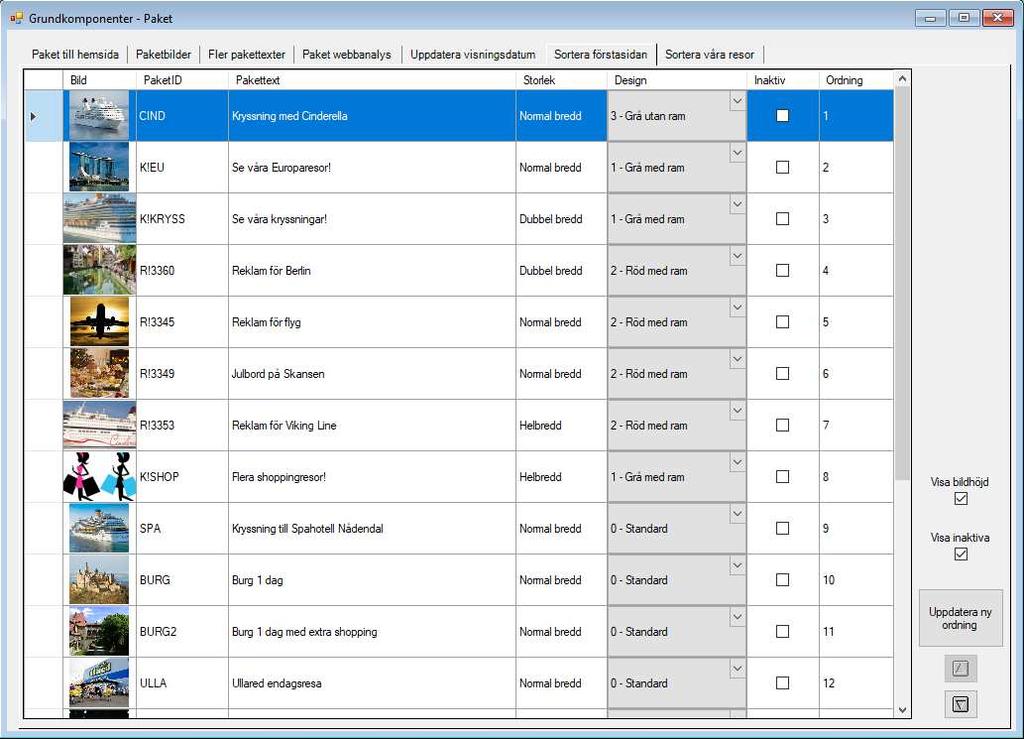
Task: Open Design dropdown for Reklam för flyg
Action: [737, 307]
